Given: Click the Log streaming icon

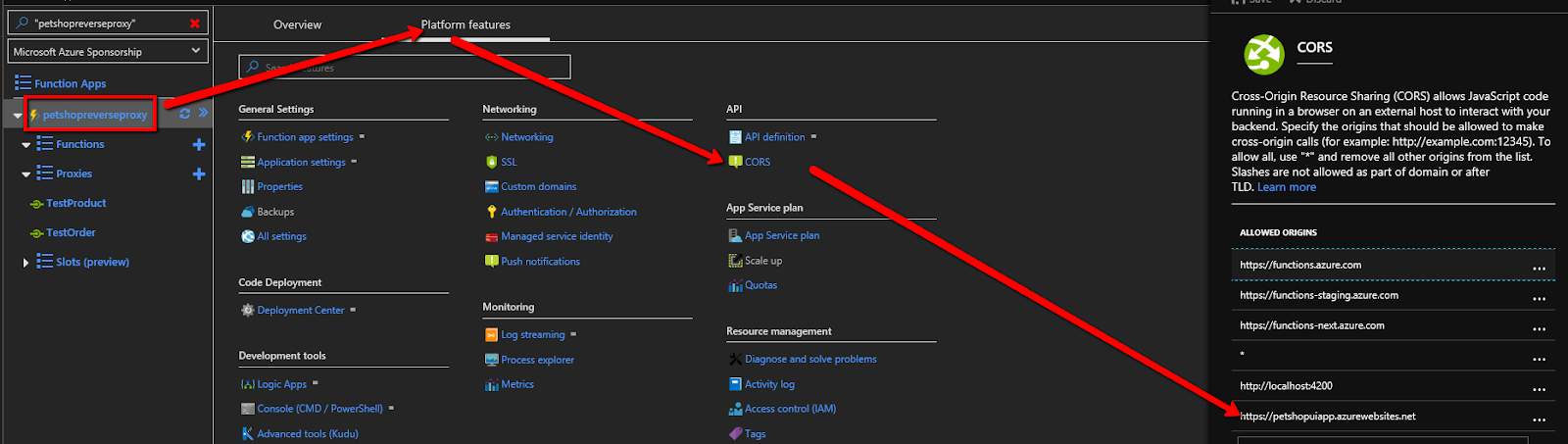Looking at the screenshot, I should 492,335.
